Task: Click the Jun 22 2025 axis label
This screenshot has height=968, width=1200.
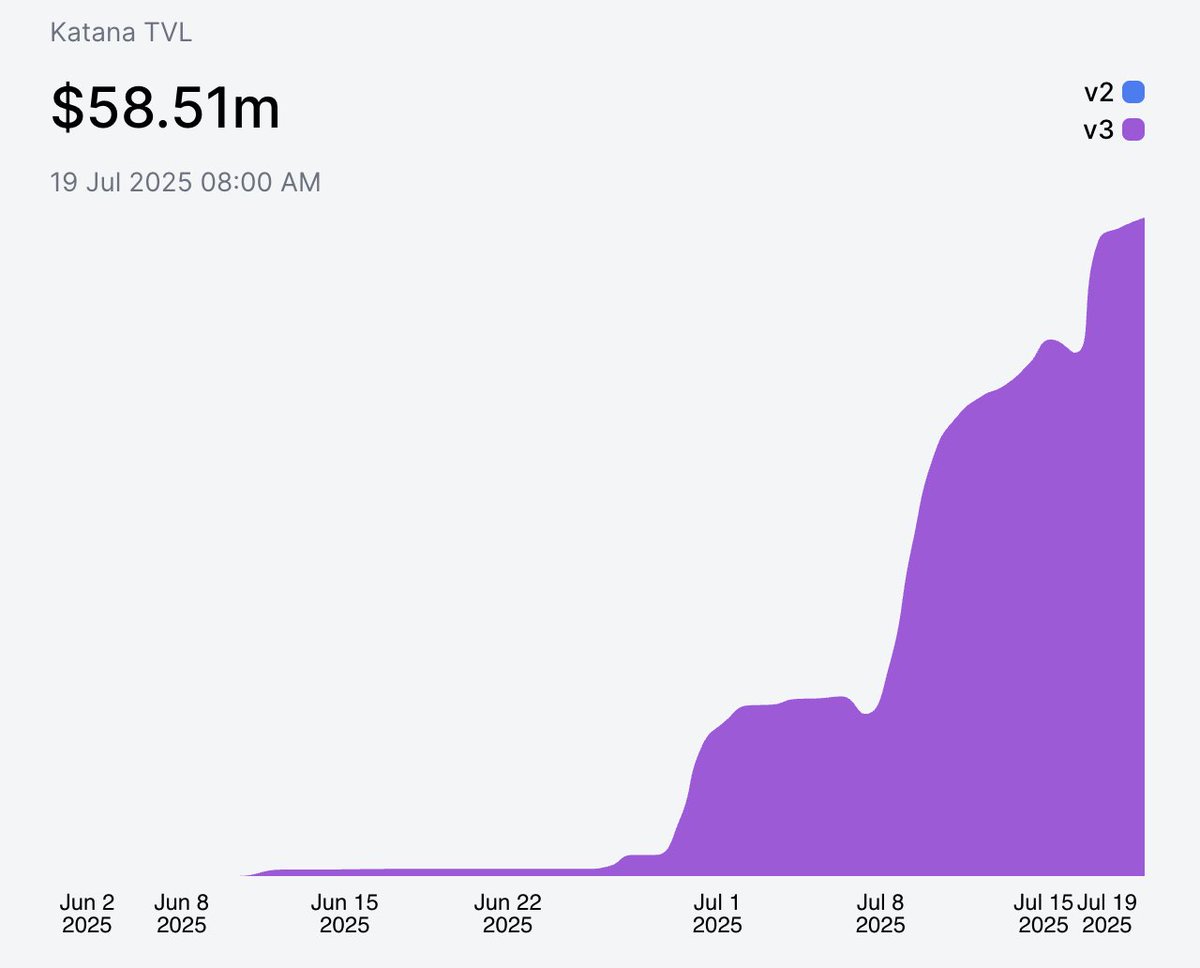Action: point(508,913)
